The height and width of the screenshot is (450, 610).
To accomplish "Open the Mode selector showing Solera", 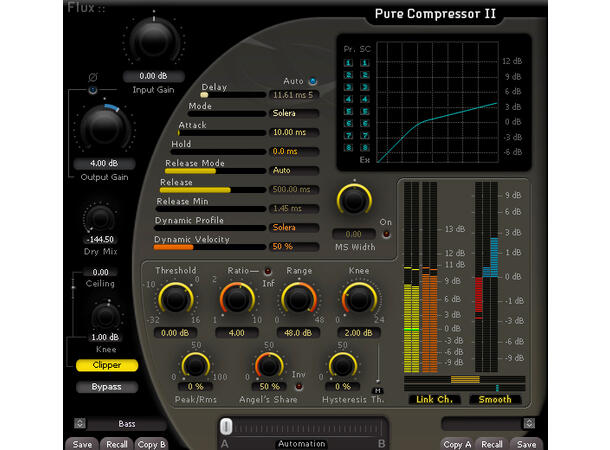I will [x=294, y=113].
